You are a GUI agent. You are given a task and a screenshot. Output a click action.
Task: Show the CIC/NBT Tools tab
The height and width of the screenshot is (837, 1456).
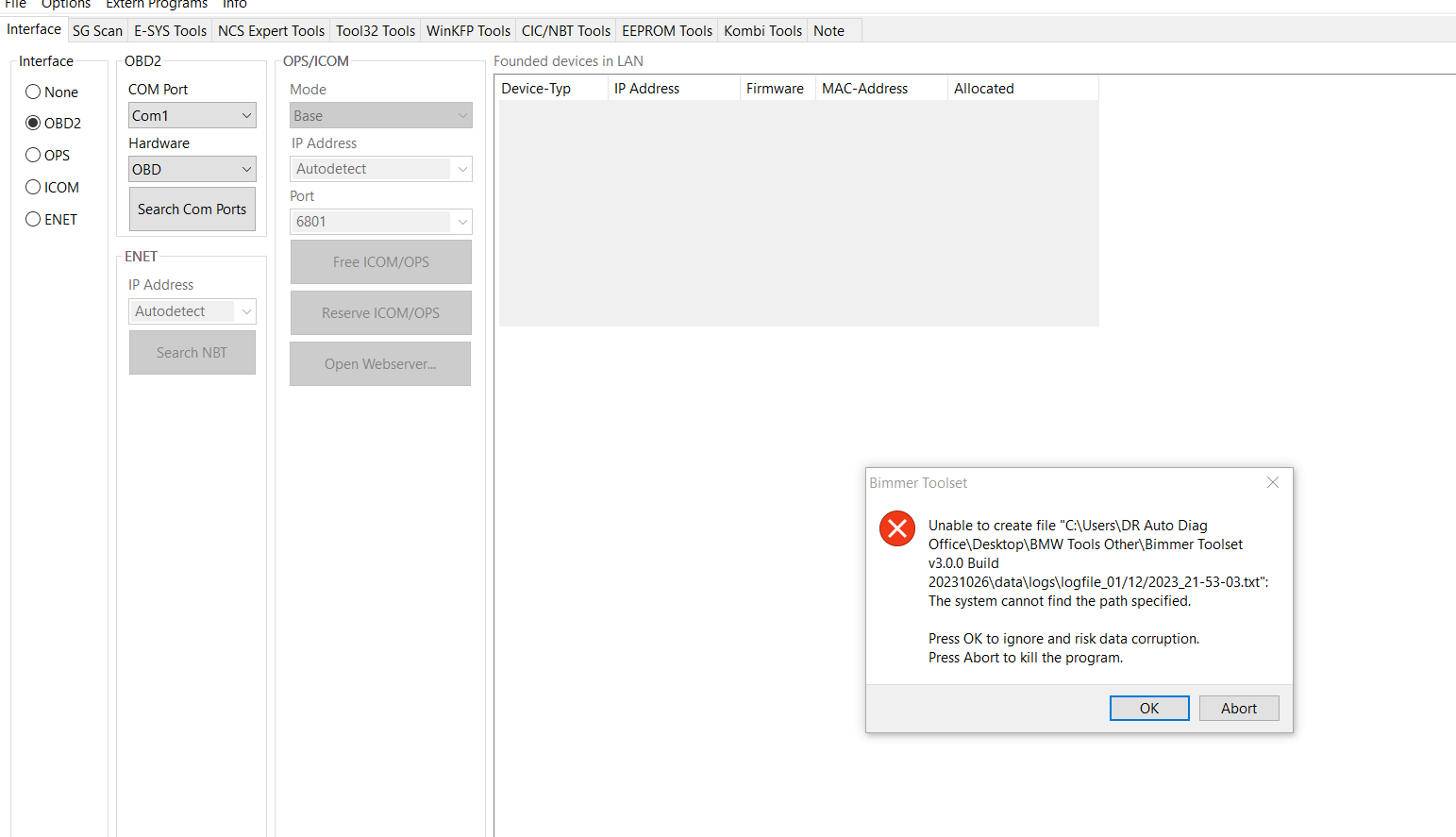coord(566,31)
